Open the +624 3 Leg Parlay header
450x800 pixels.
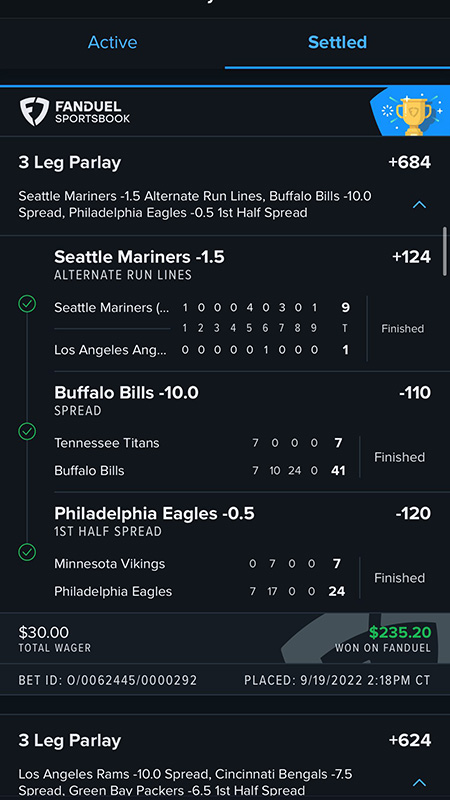(225, 740)
